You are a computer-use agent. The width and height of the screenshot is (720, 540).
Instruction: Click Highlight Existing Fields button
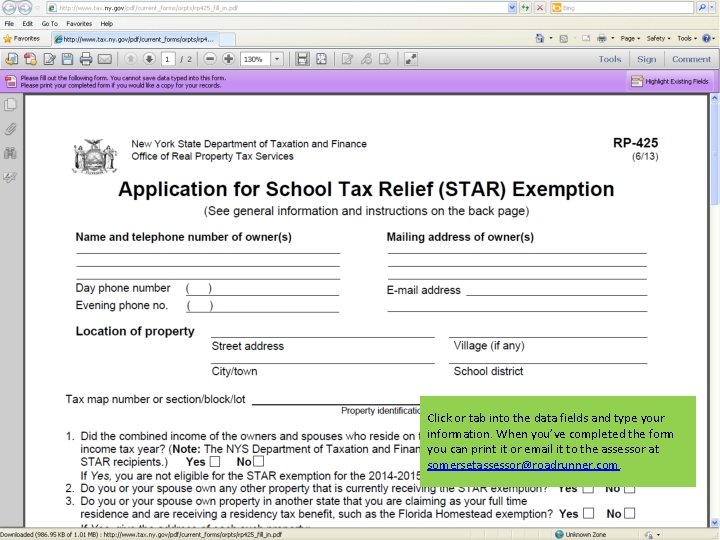click(670, 81)
